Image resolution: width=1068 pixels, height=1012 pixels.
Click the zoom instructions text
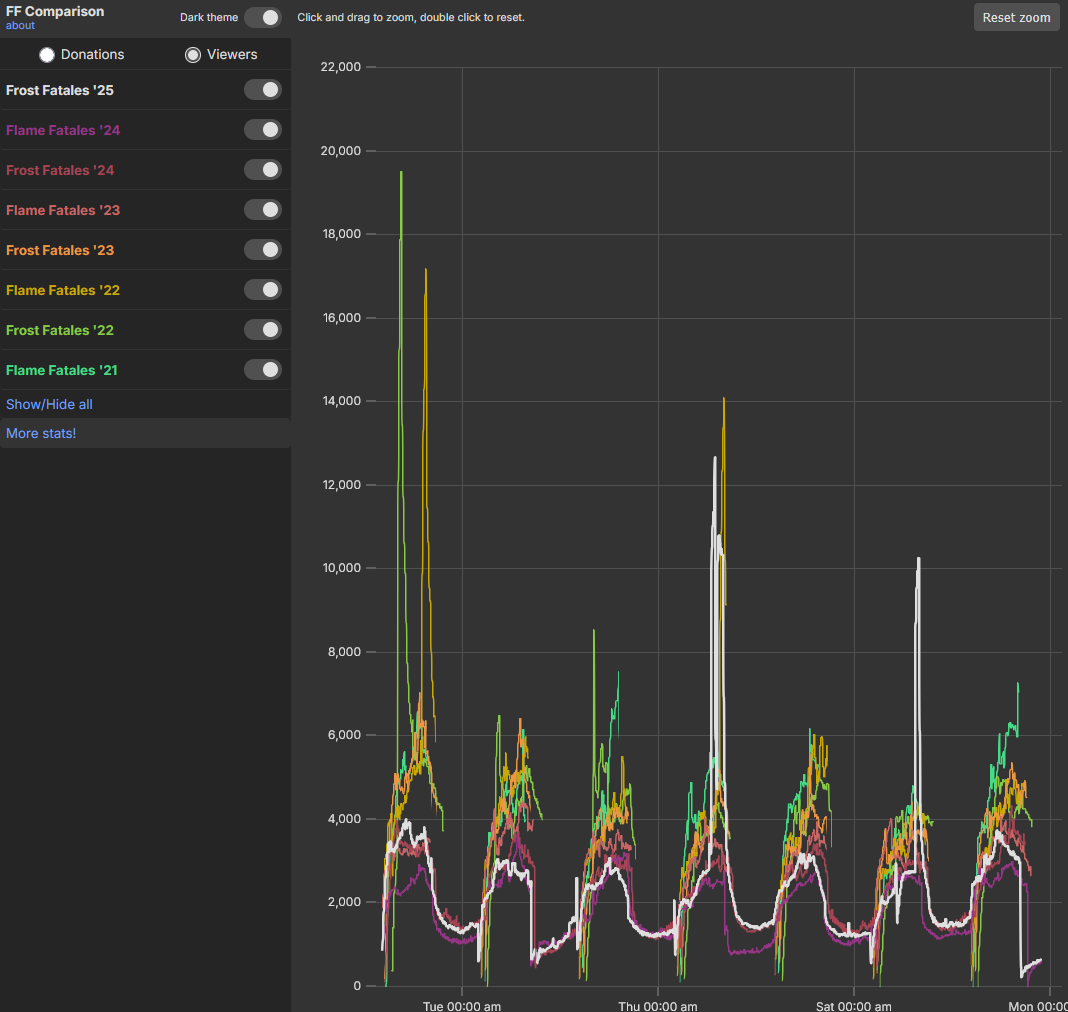pyautogui.click(x=411, y=18)
